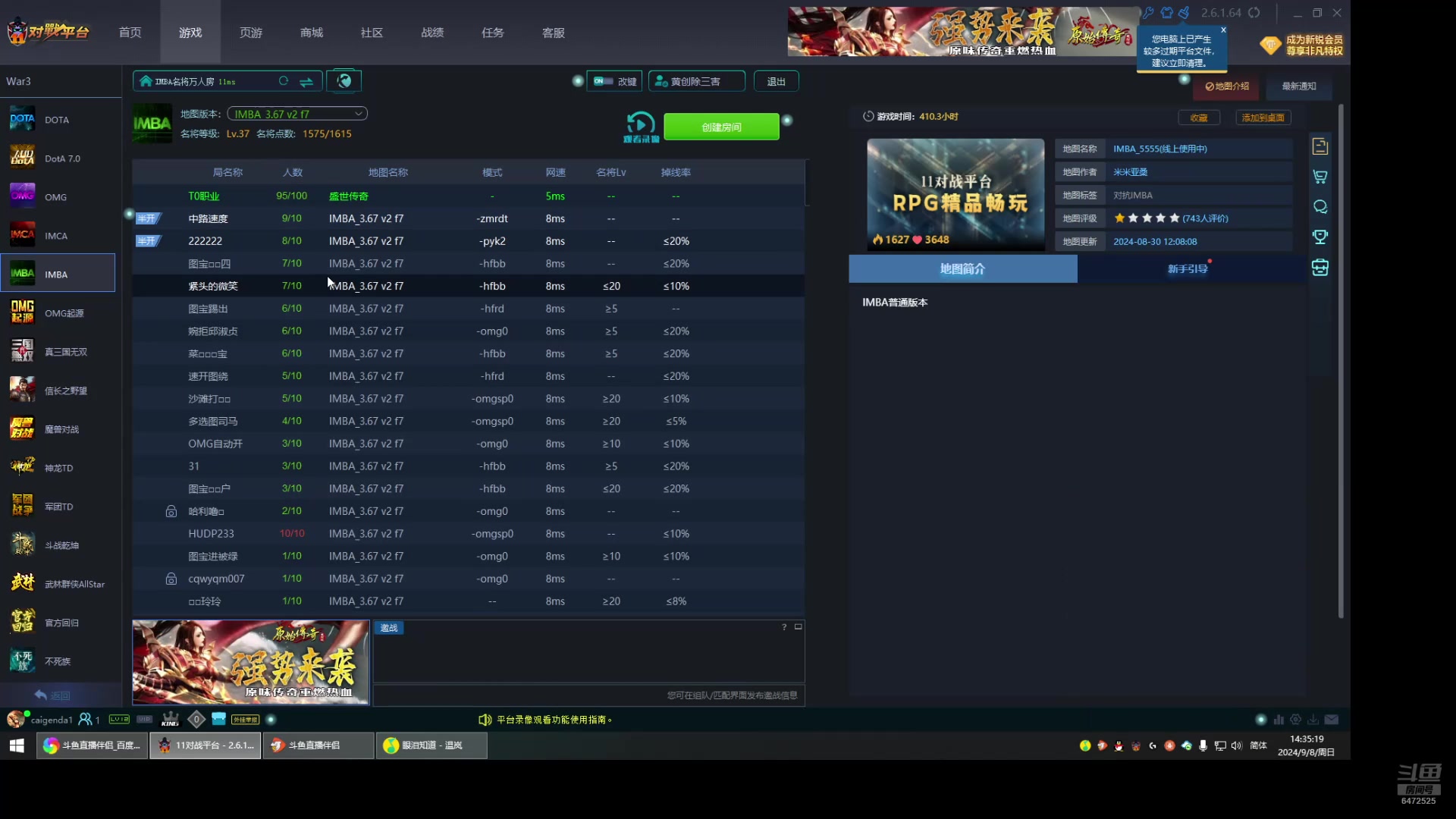
Task: Click the 收藏 button
Action: click(x=1199, y=118)
